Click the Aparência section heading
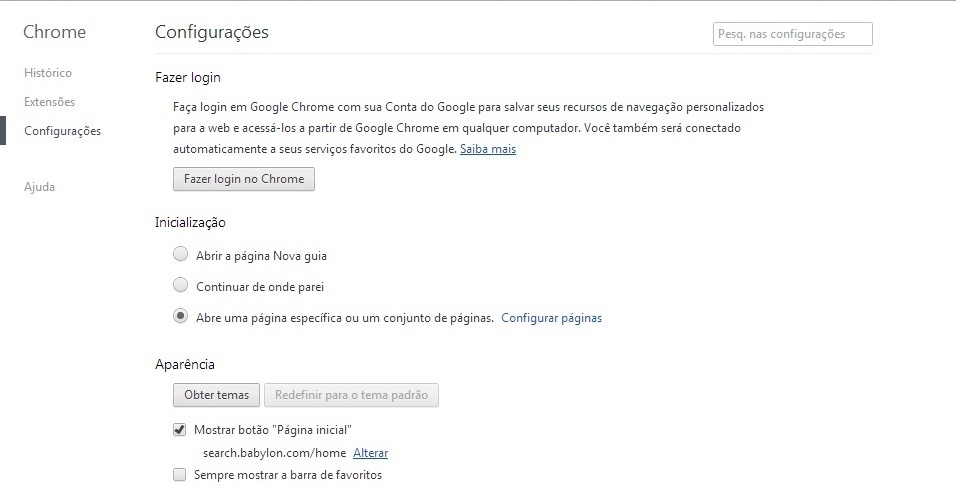956x500 pixels. (185, 365)
